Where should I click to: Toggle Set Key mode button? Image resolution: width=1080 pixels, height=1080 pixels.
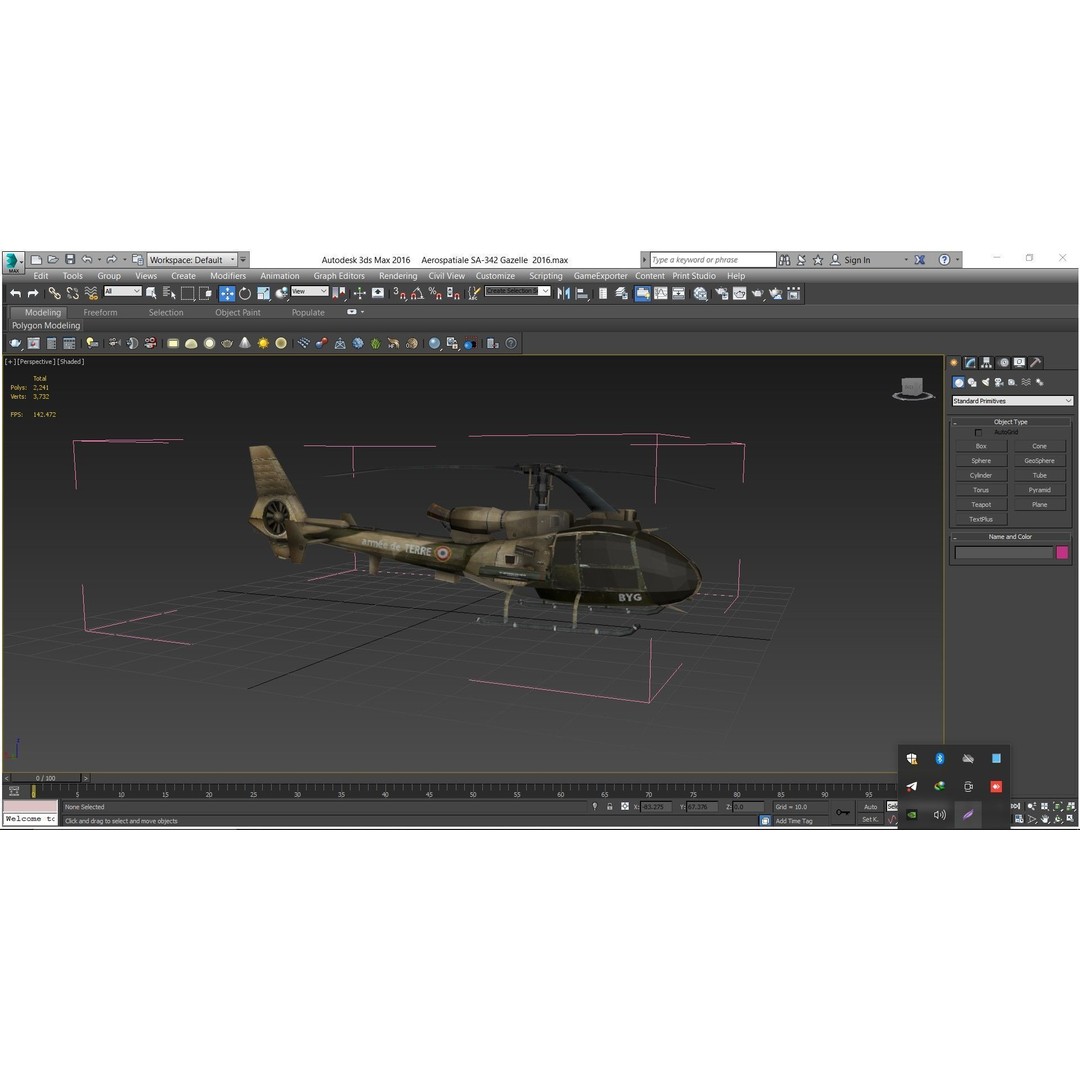pos(871,819)
